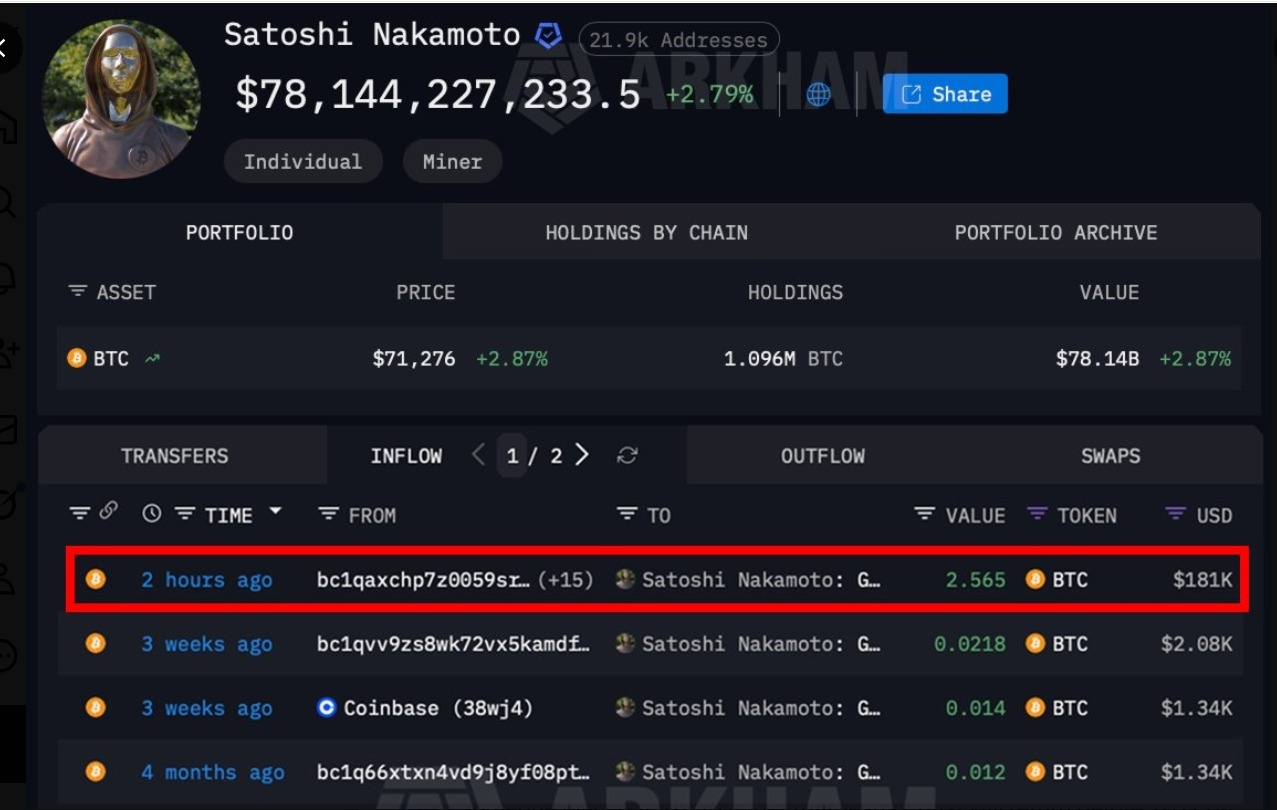1277x810 pixels.
Task: Click the PRICE column header
Action: point(426,292)
